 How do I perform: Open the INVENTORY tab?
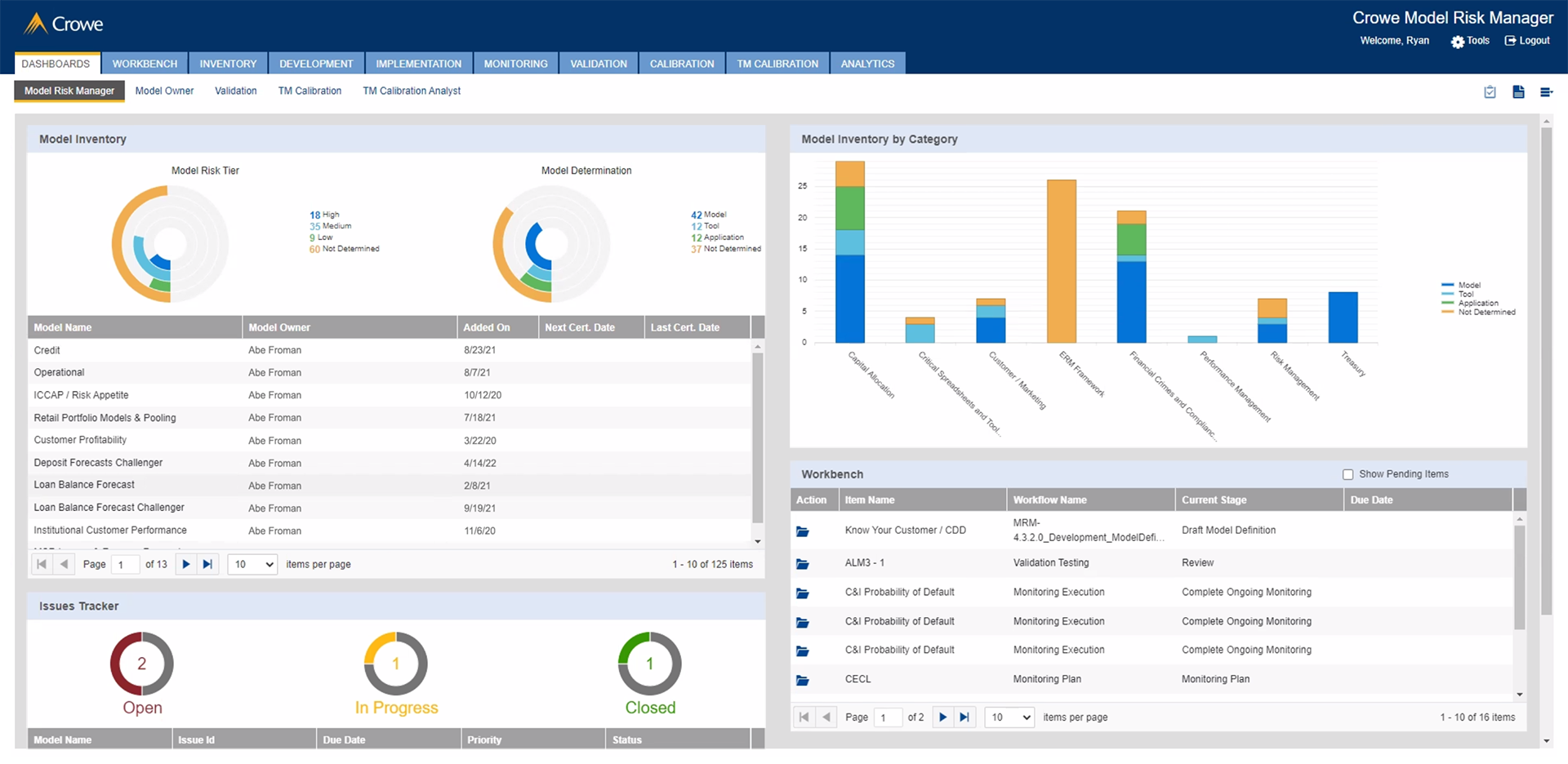(x=228, y=64)
